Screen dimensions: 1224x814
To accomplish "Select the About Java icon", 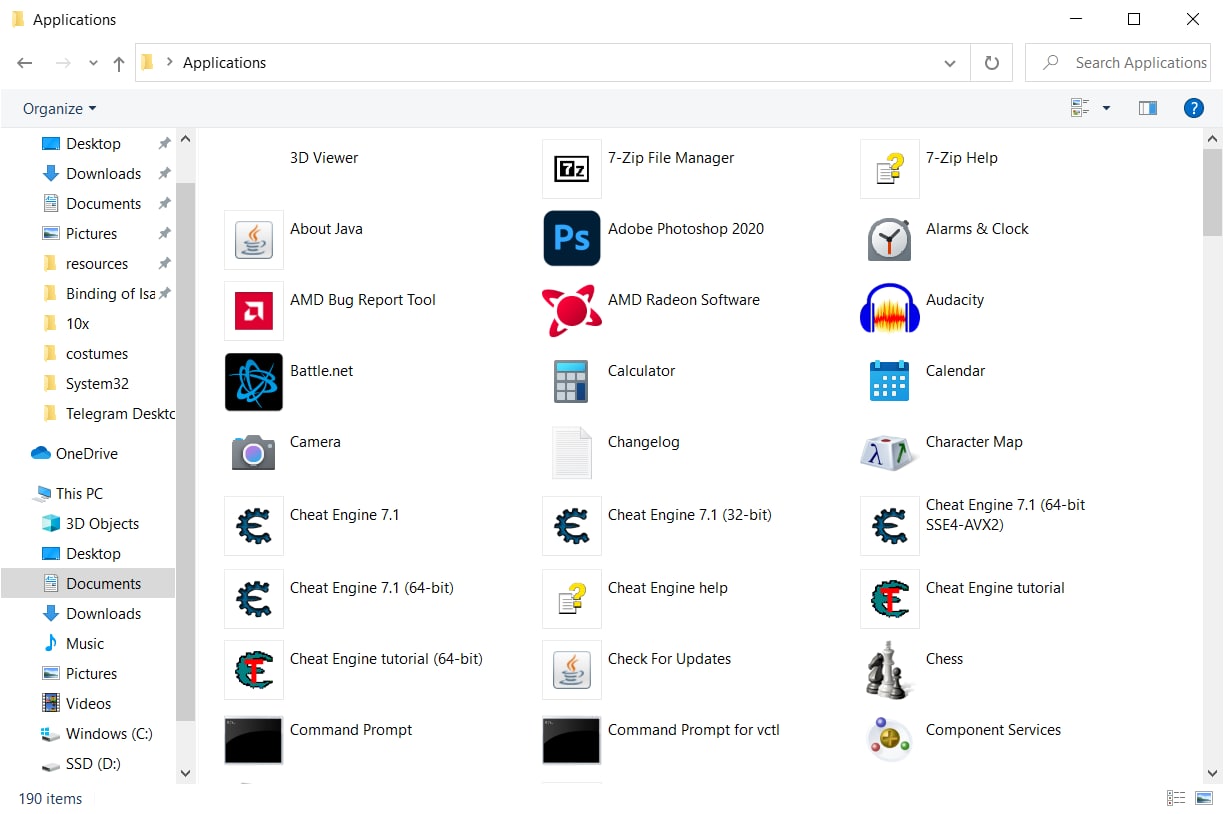I will [254, 240].
